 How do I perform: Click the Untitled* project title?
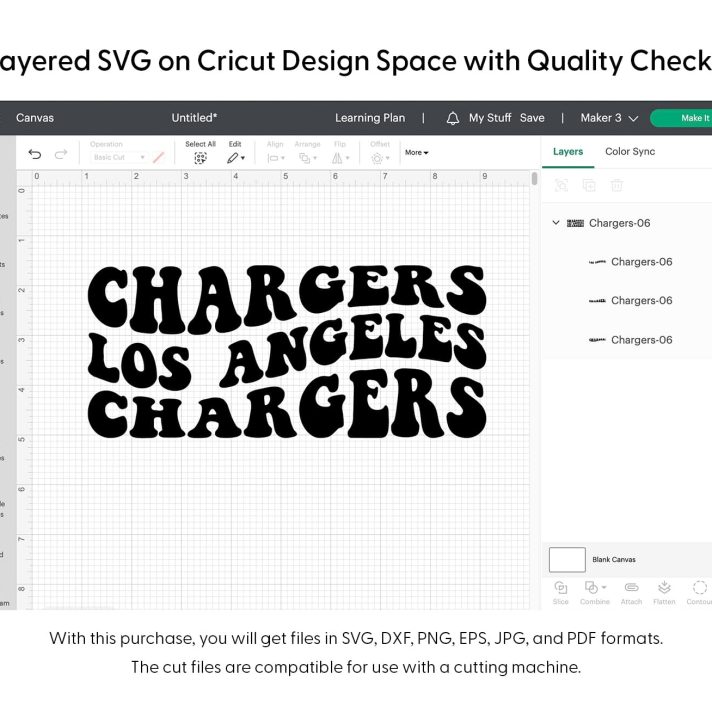[x=194, y=118]
